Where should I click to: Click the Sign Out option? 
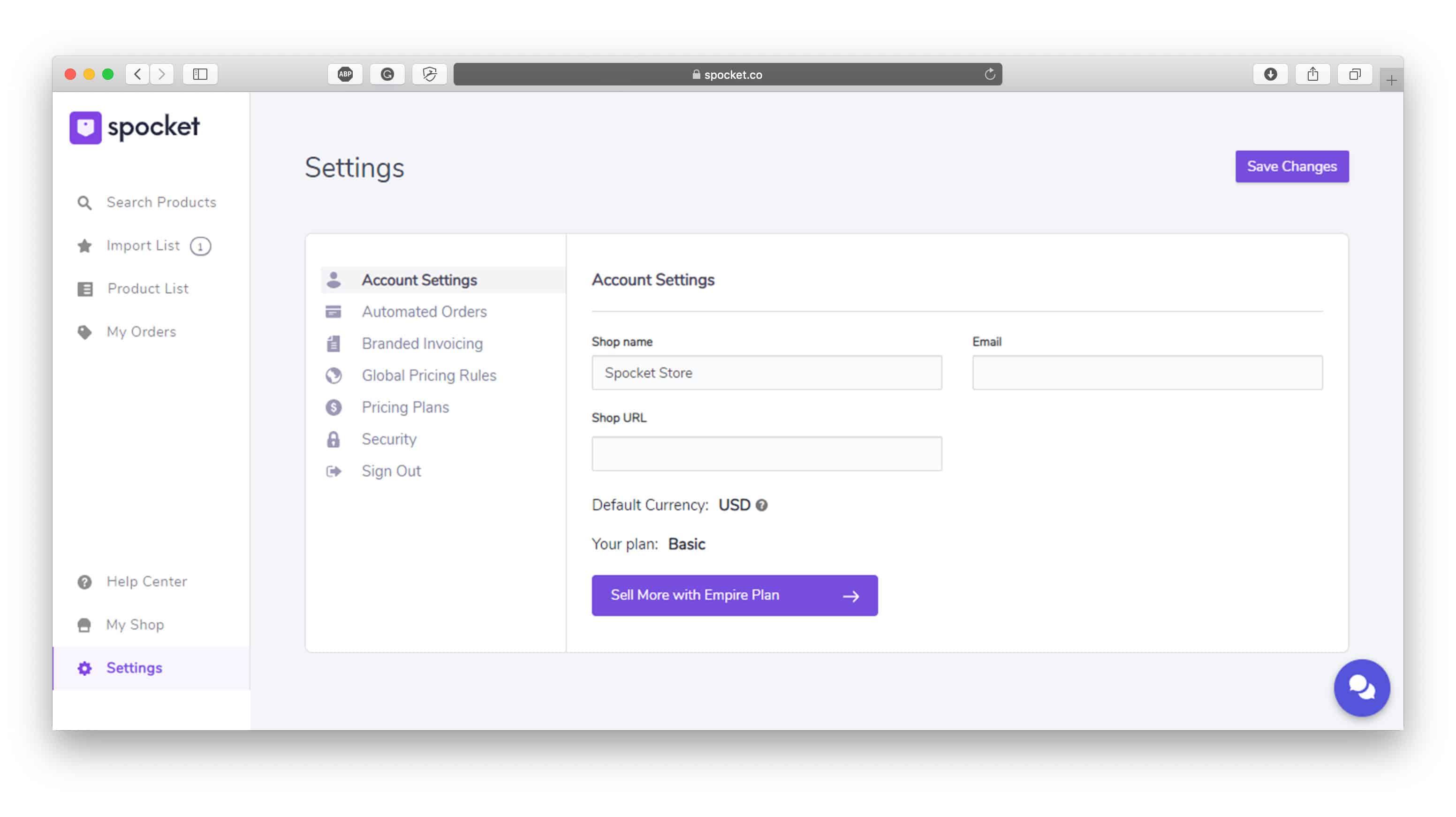click(x=391, y=470)
